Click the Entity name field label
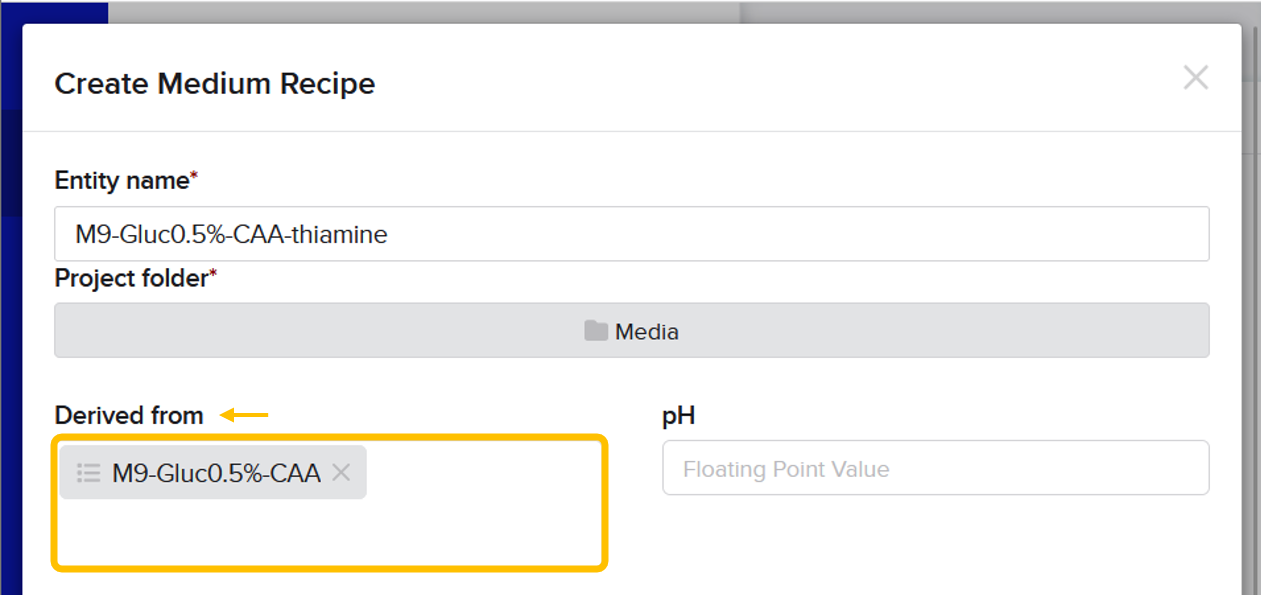Image resolution: width=1261 pixels, height=595 pixels. pyautogui.click(x=121, y=180)
